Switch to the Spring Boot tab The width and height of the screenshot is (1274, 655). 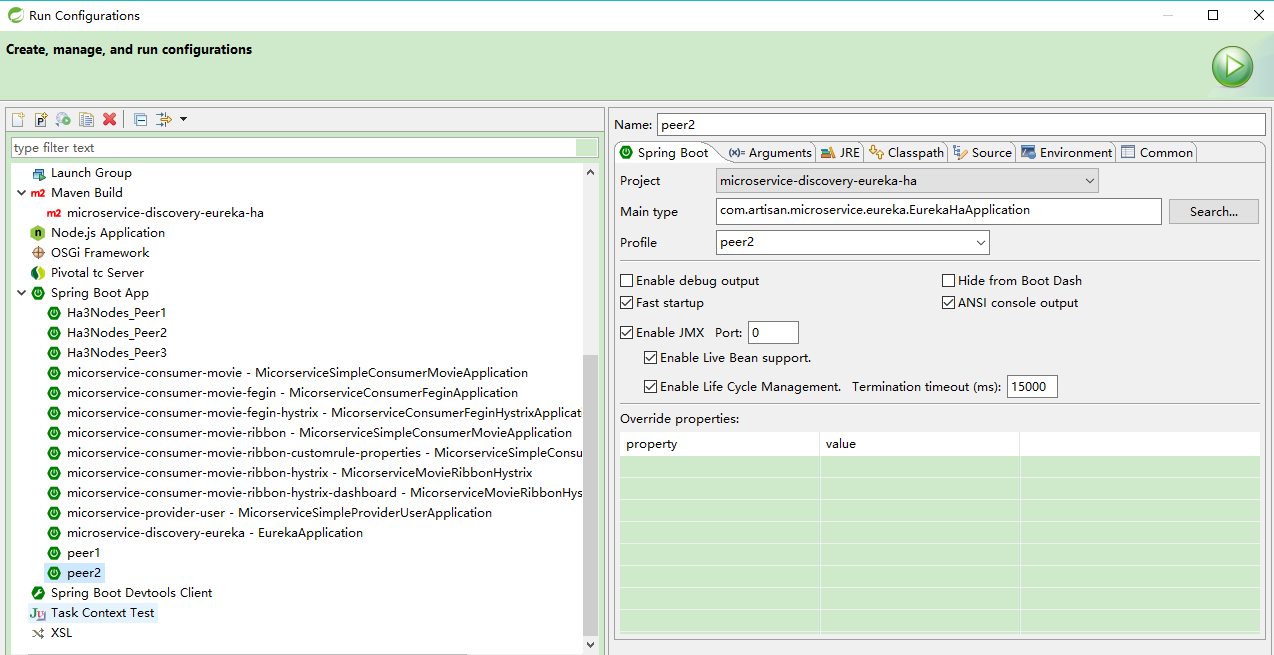(664, 152)
